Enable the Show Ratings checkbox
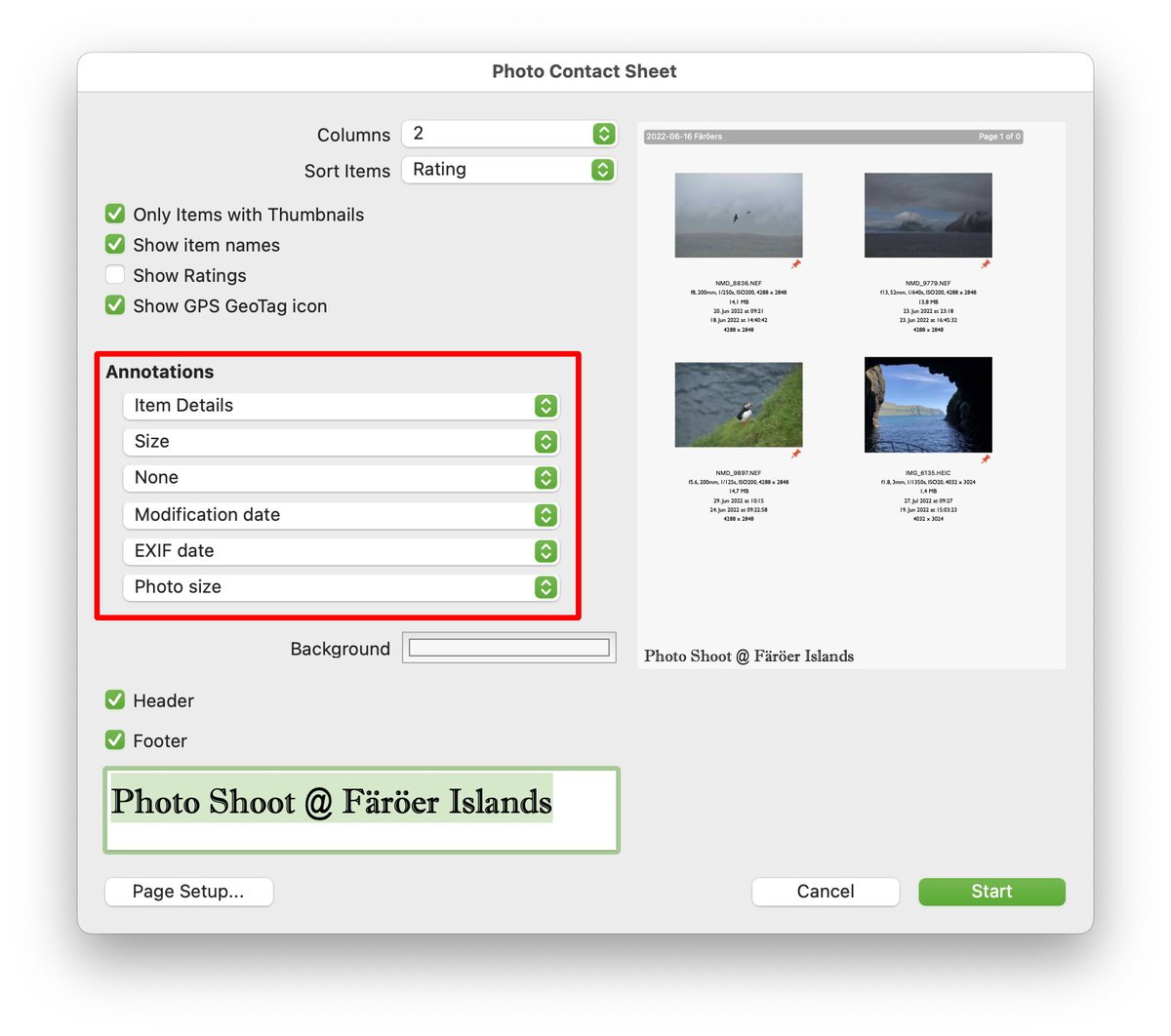The width and height of the screenshot is (1171, 1036). (x=115, y=274)
